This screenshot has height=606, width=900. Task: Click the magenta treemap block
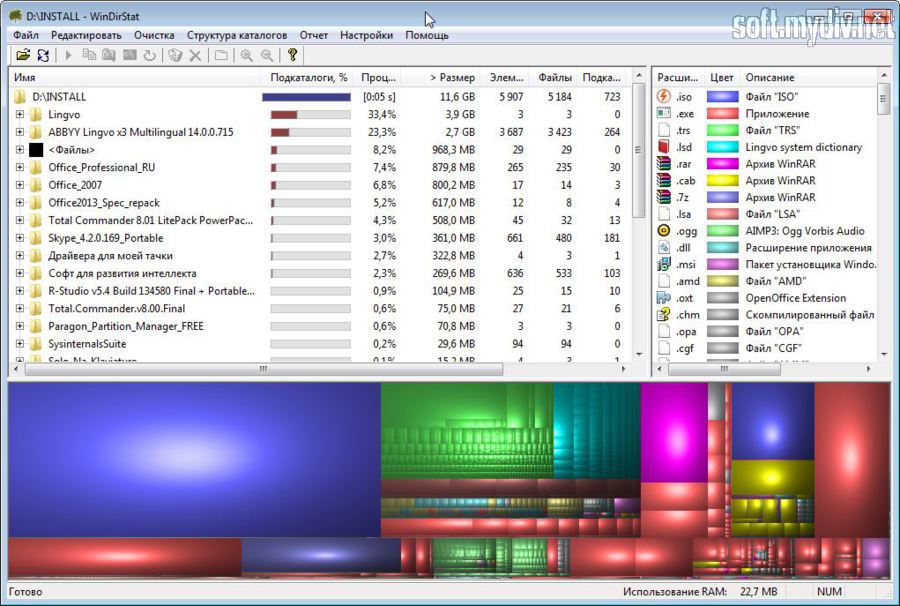point(674,433)
